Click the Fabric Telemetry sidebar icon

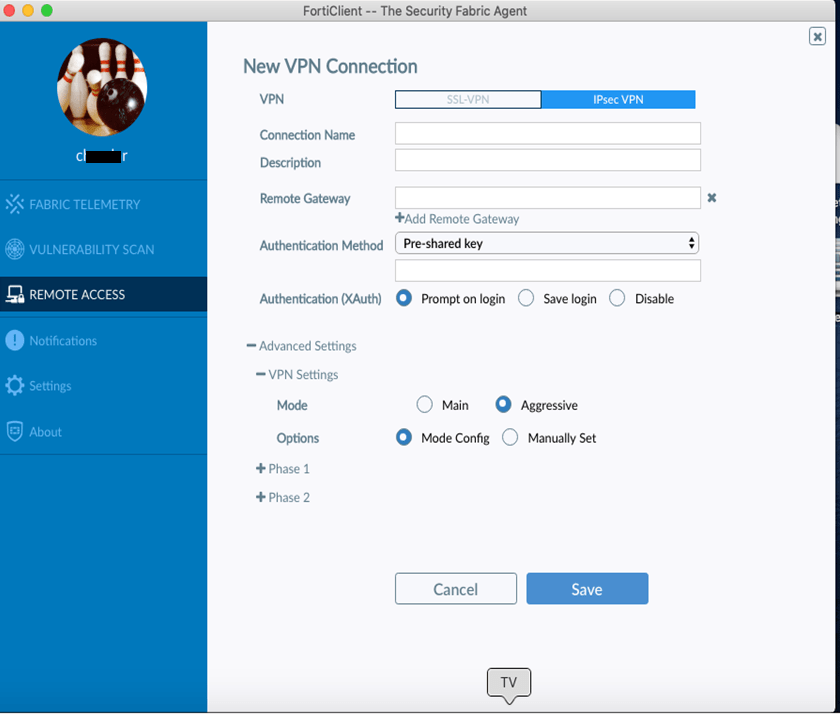[14, 204]
